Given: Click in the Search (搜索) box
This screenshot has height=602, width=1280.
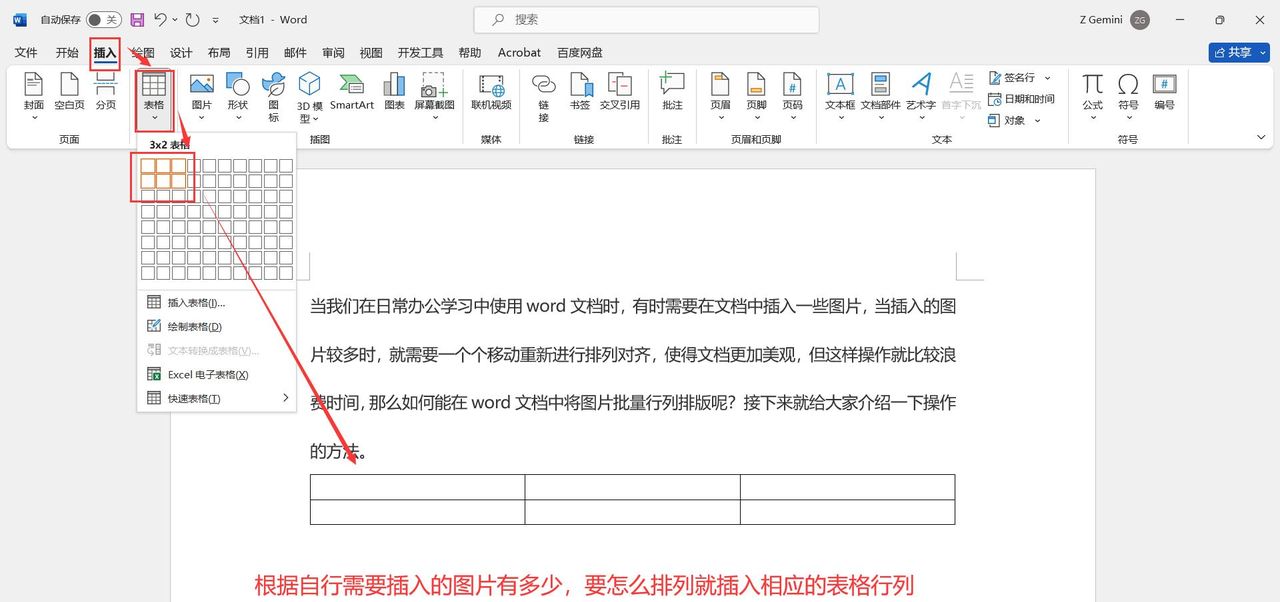Looking at the screenshot, I should 646,20.
